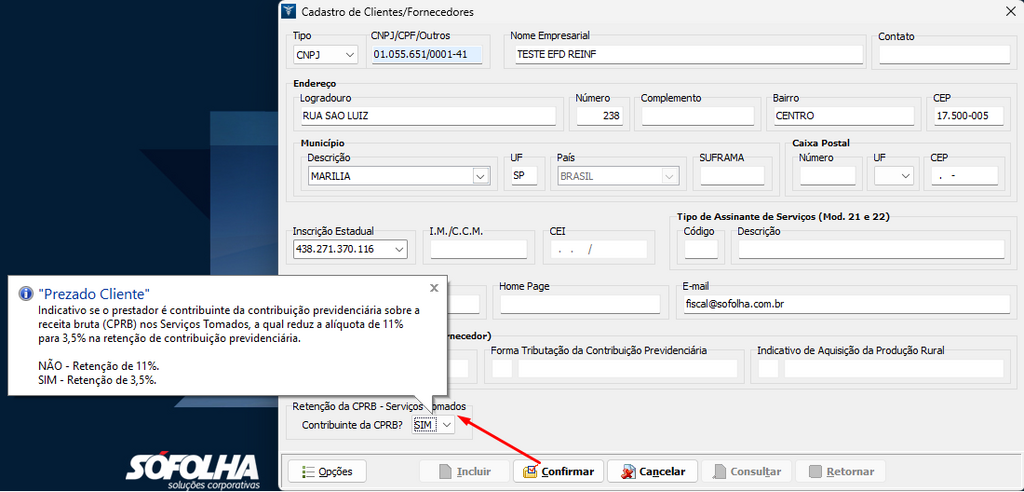This screenshot has height=492, width=1024.
Task: Click the Home Page input field
Action: coord(580,304)
